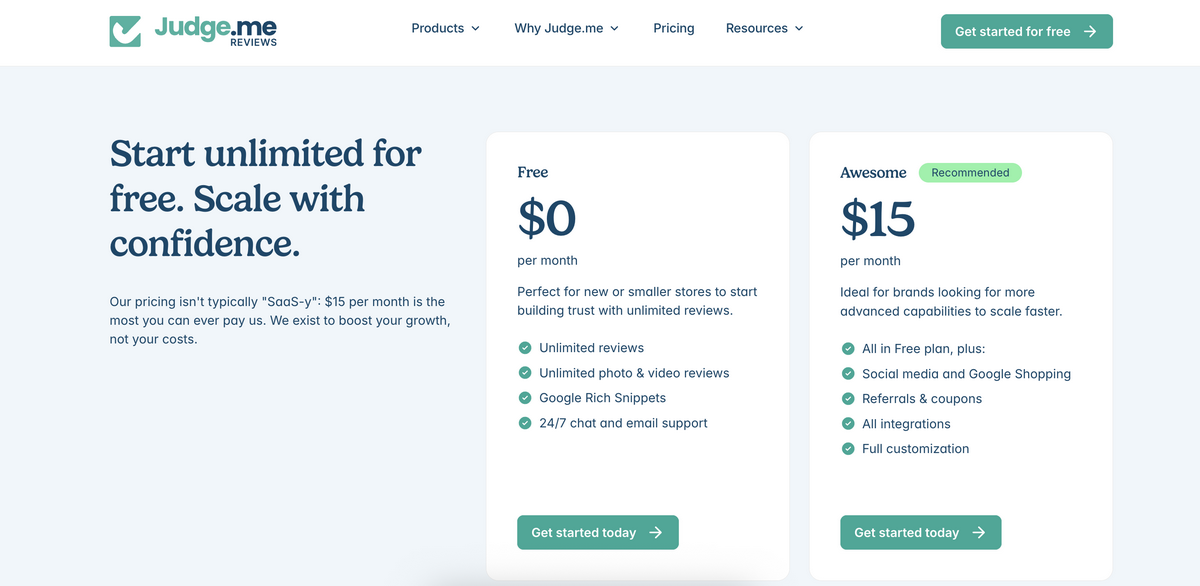Click the Judge.me logo checkmark icon

click(126, 31)
